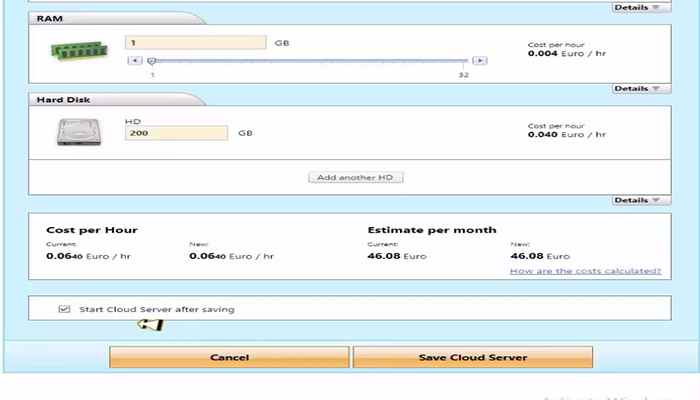Click the Add another HD button
Image resolution: width=700 pixels, height=400 pixels.
(x=355, y=177)
